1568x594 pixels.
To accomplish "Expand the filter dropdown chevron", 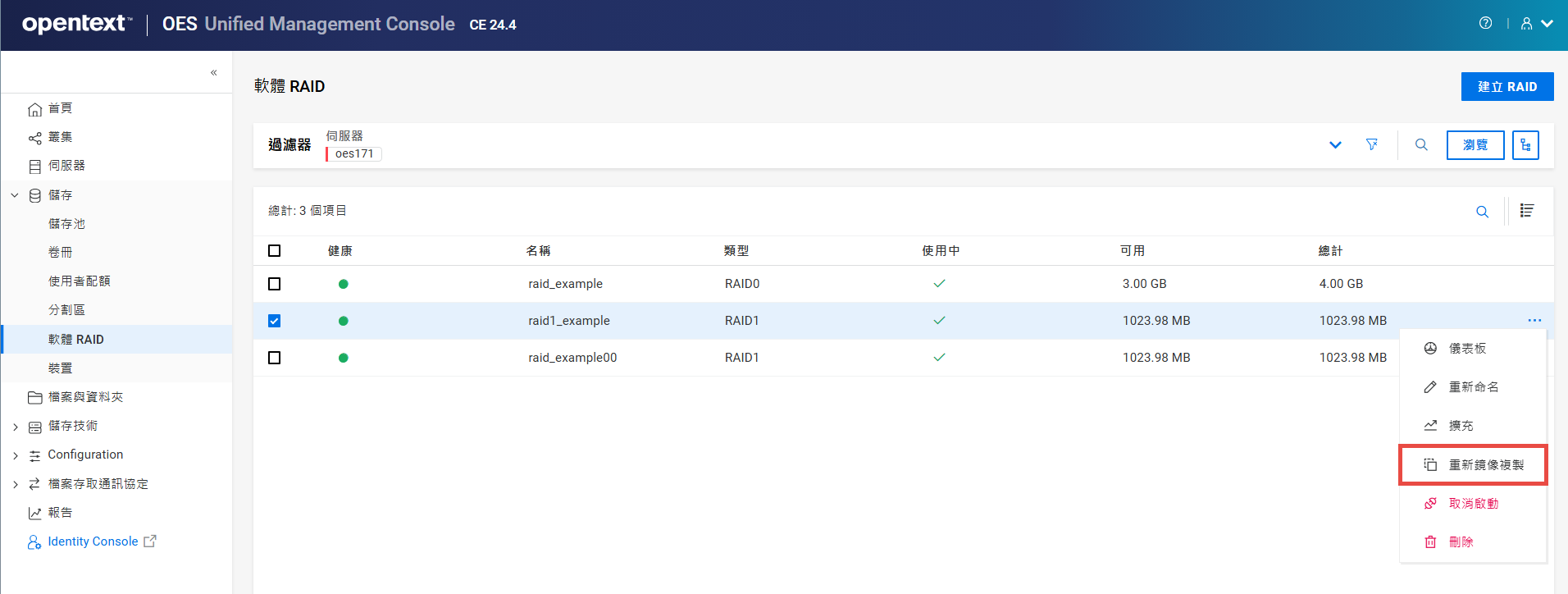I will (x=1335, y=145).
